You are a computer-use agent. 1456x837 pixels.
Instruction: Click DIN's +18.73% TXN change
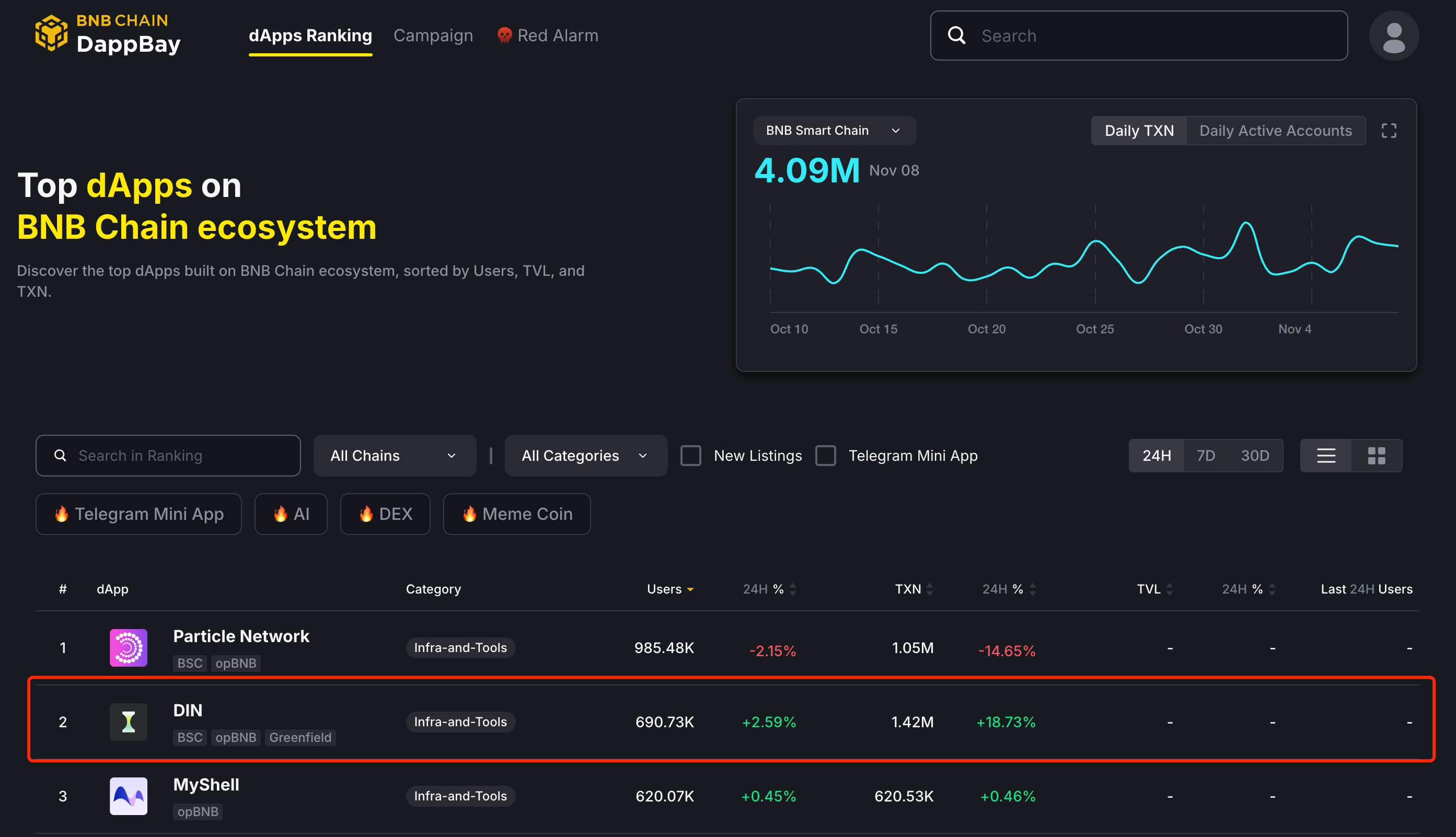click(x=1006, y=722)
